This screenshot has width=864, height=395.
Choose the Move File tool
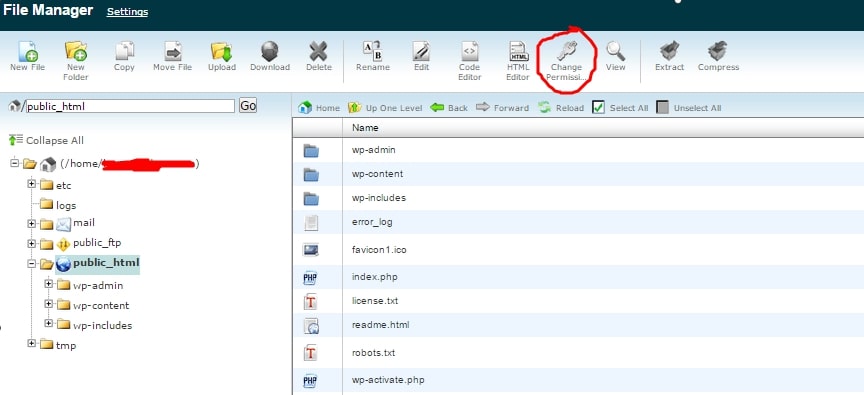(172, 56)
